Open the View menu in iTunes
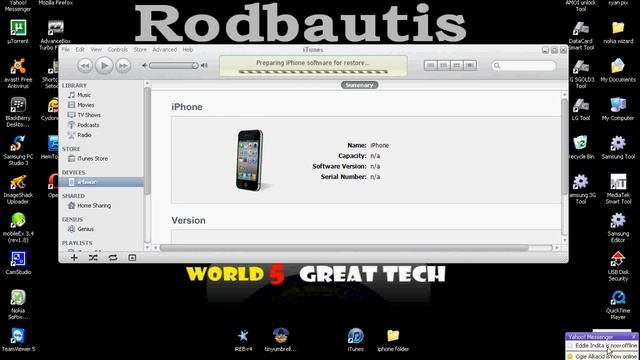The image size is (640, 360). tap(96, 49)
